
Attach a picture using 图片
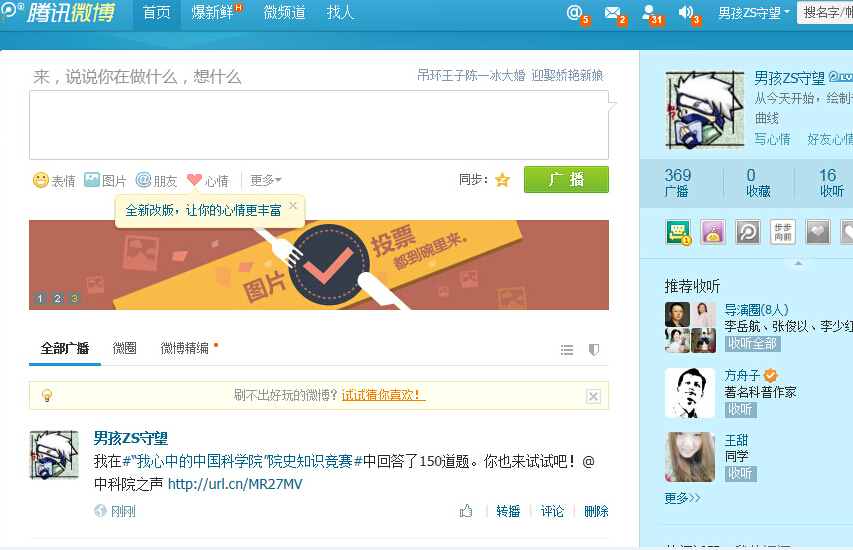105,180
